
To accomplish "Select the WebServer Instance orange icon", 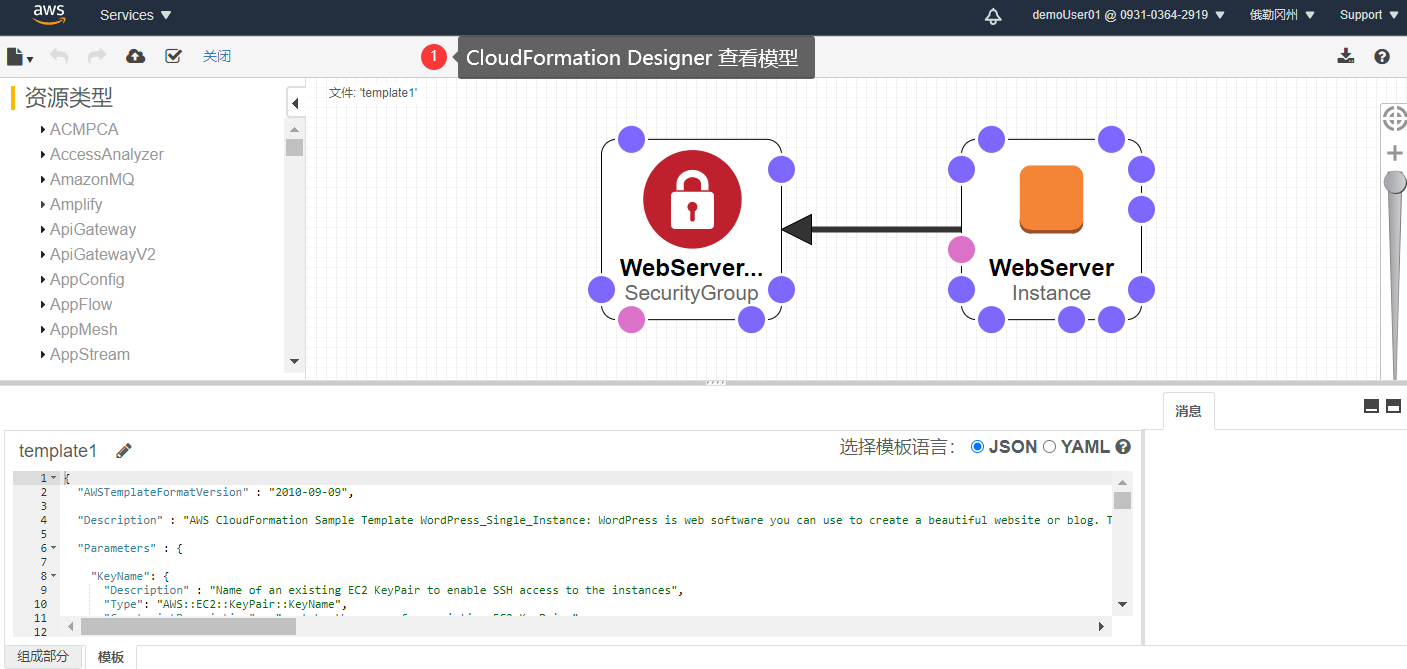I will tap(1051, 199).
